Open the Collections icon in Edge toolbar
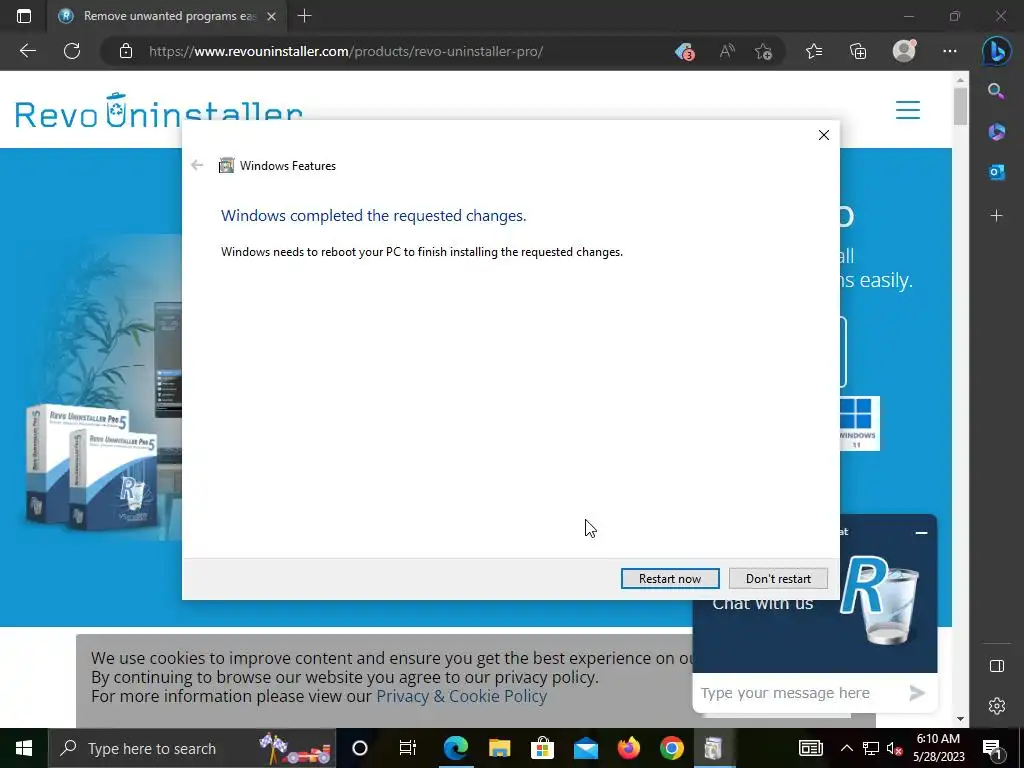Screen dimensions: 1024x768 point(858,51)
